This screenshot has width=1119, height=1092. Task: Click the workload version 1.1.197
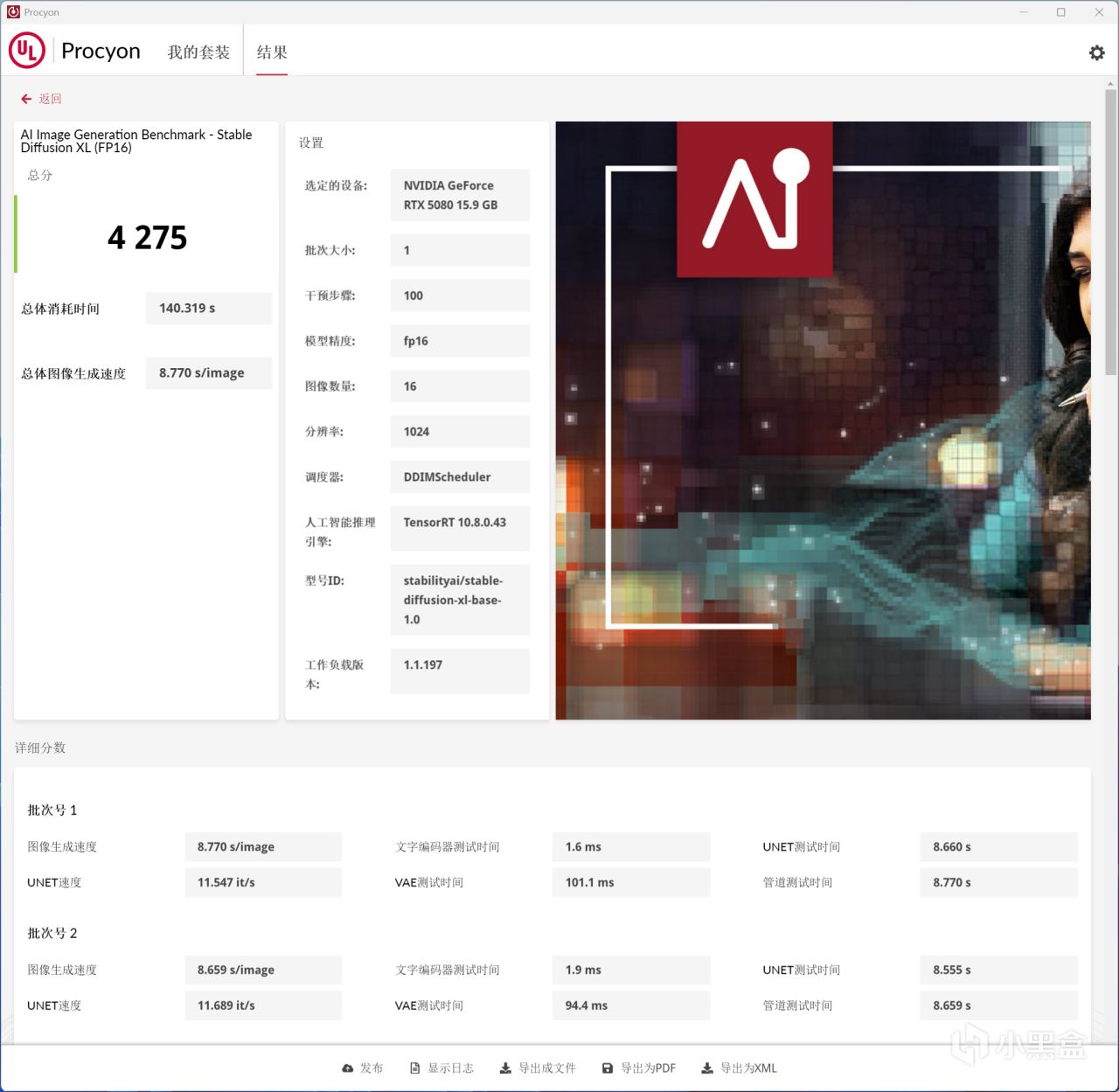tap(460, 671)
